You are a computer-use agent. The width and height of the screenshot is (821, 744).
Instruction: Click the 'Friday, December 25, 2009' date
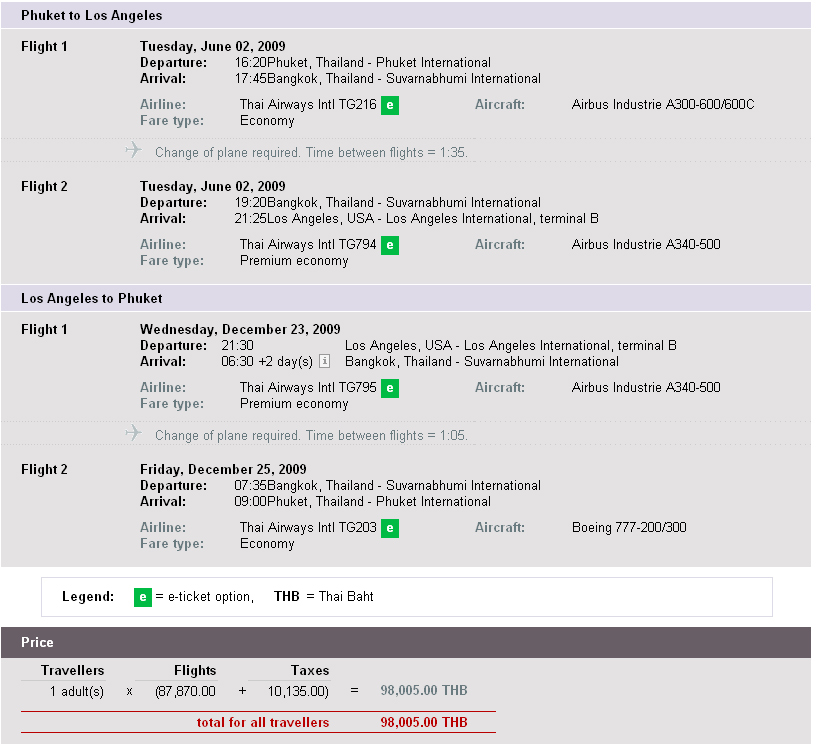(223, 469)
